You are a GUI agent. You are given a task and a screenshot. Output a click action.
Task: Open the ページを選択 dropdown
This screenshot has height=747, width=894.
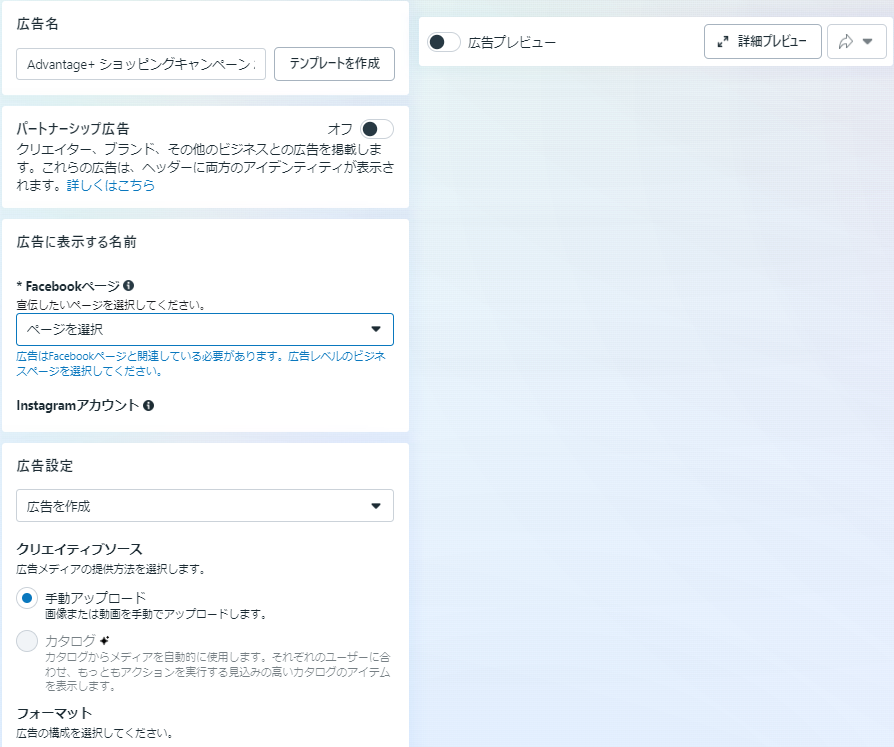(200, 329)
